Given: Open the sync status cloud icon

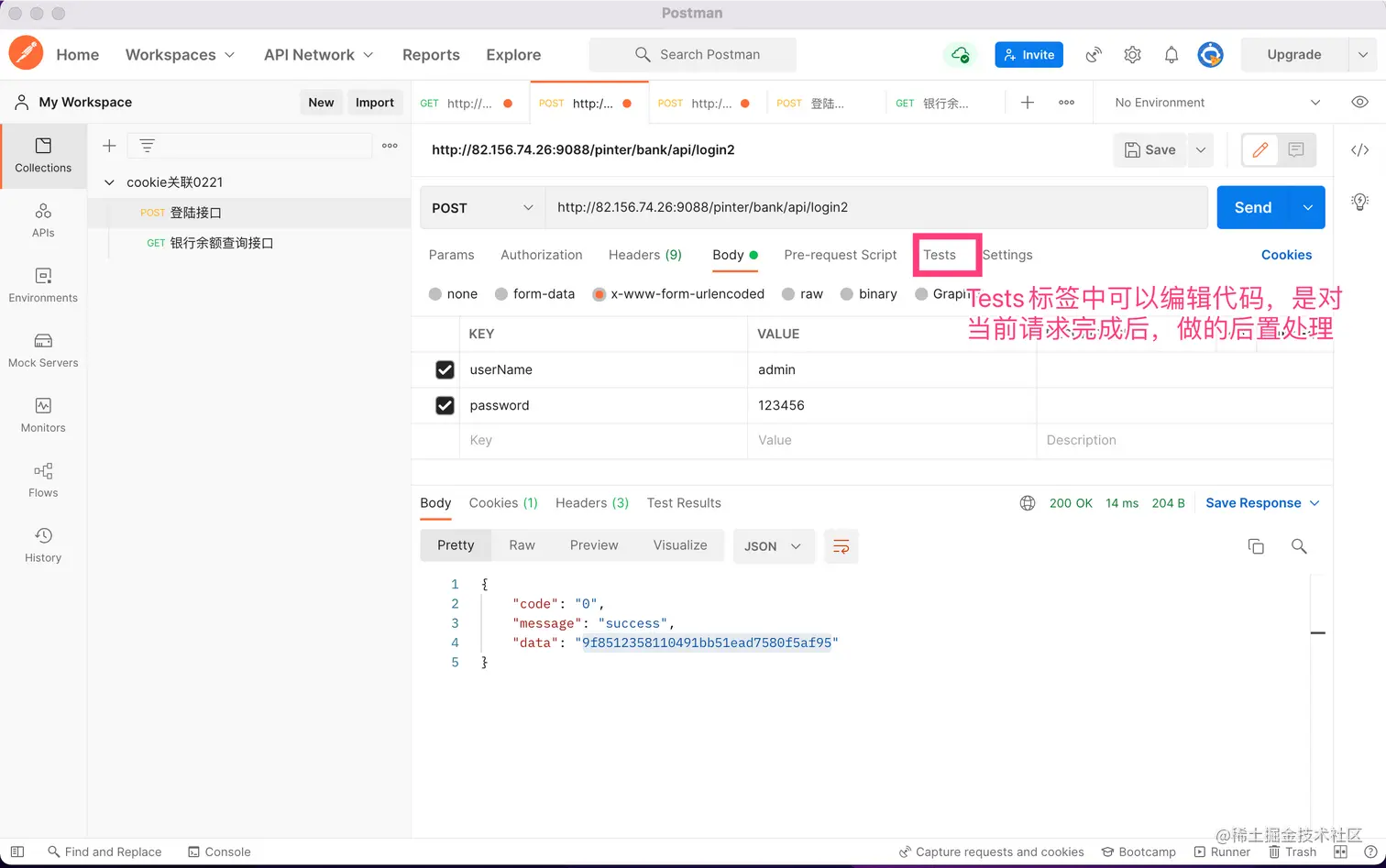Looking at the screenshot, I should (960, 55).
